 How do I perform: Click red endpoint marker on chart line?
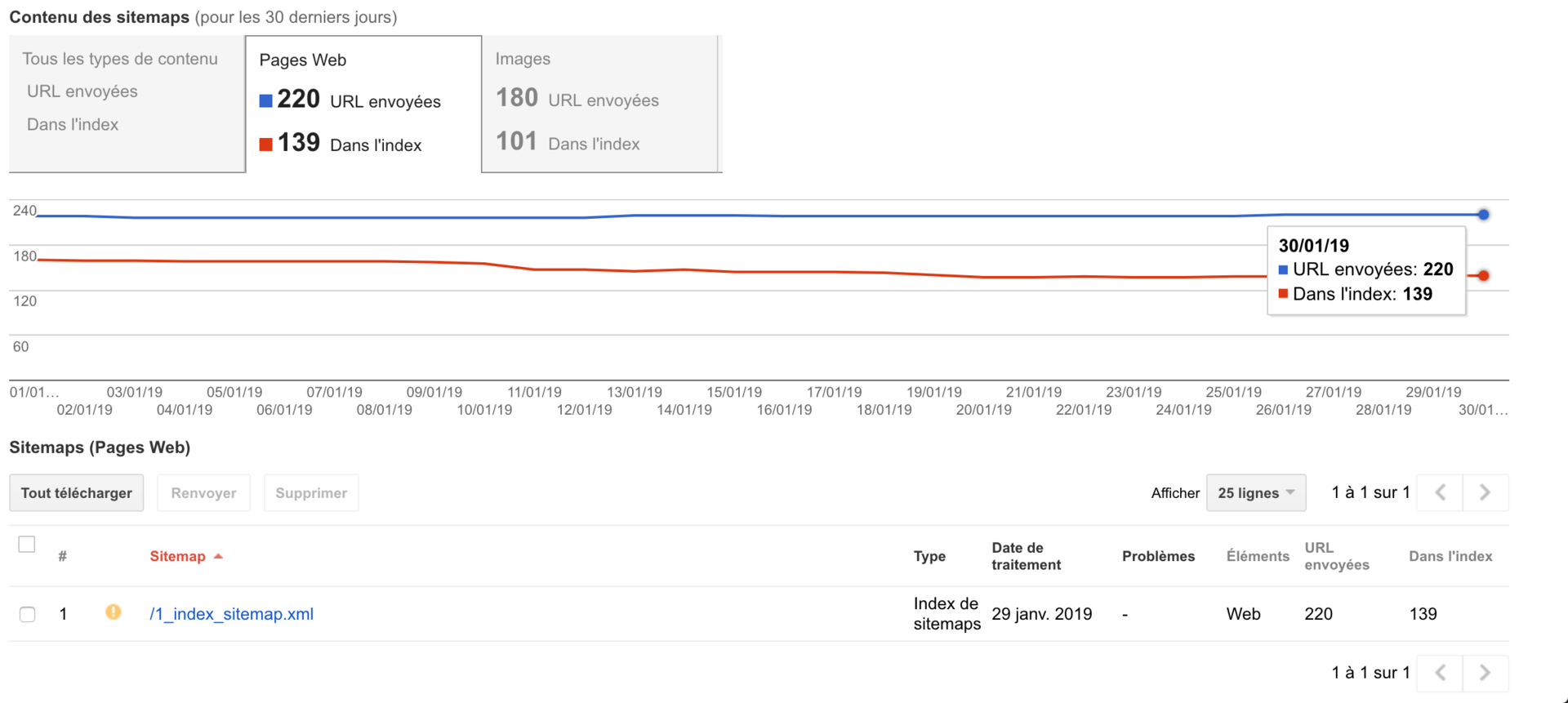[1484, 275]
